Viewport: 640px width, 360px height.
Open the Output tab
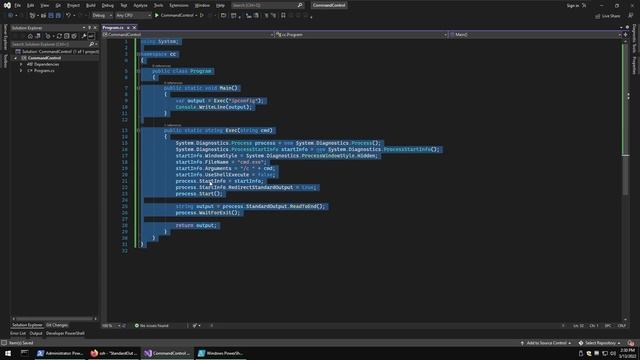tap(36, 333)
